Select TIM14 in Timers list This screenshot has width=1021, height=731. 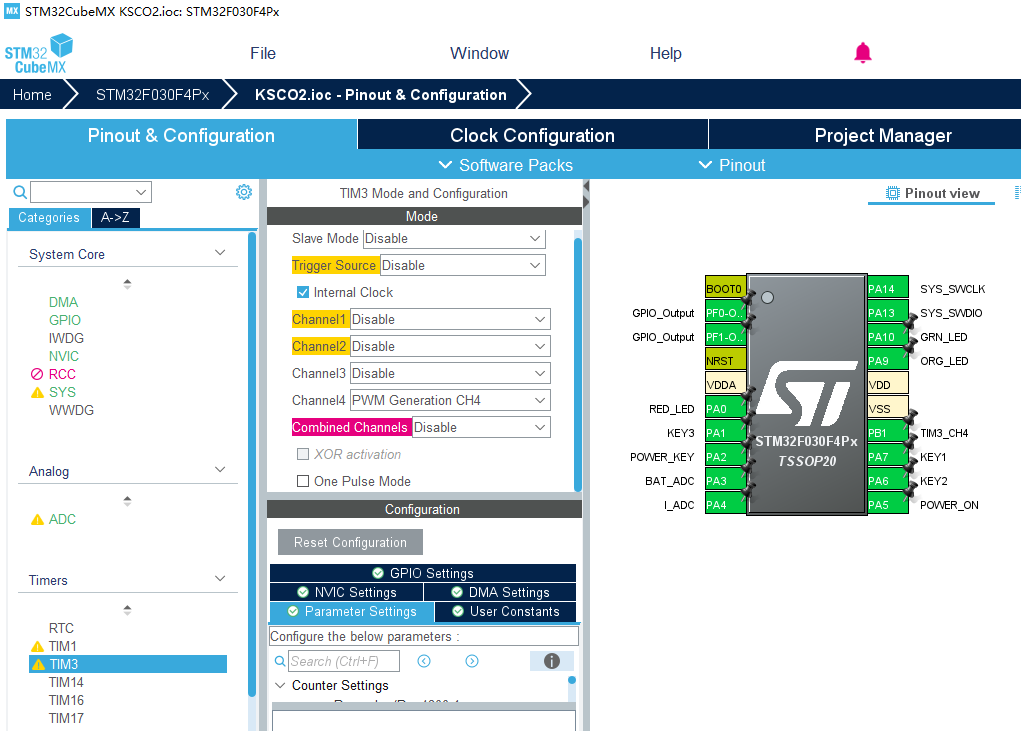[x=66, y=682]
